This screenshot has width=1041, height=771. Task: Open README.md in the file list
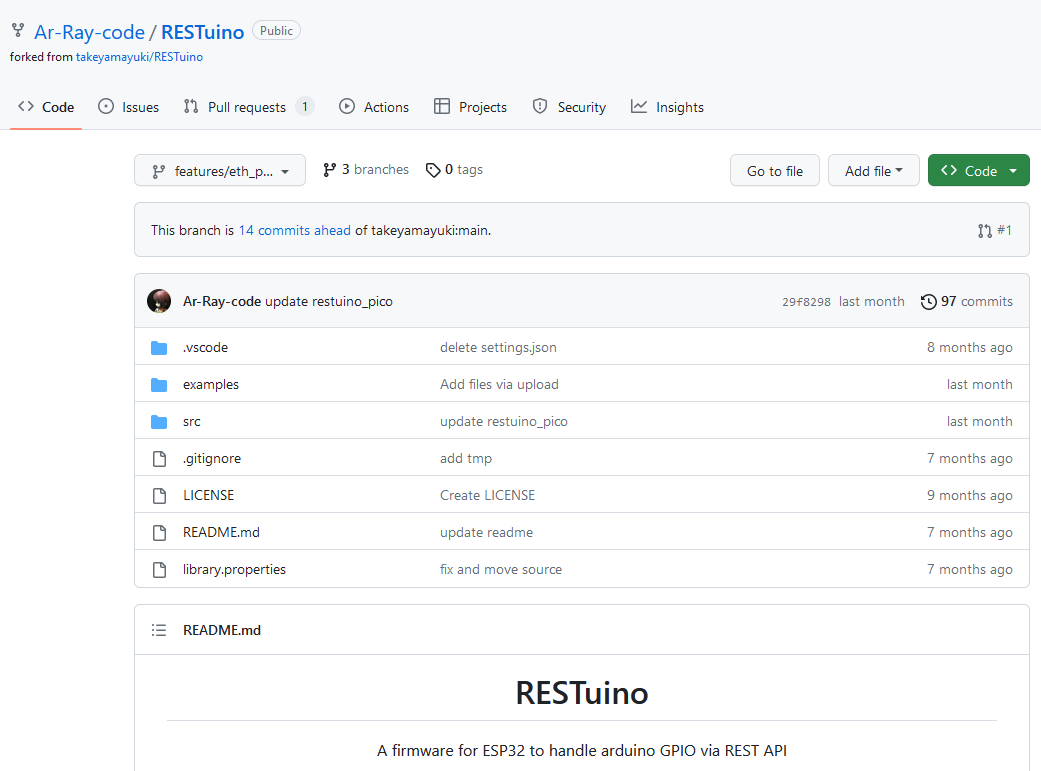point(221,533)
